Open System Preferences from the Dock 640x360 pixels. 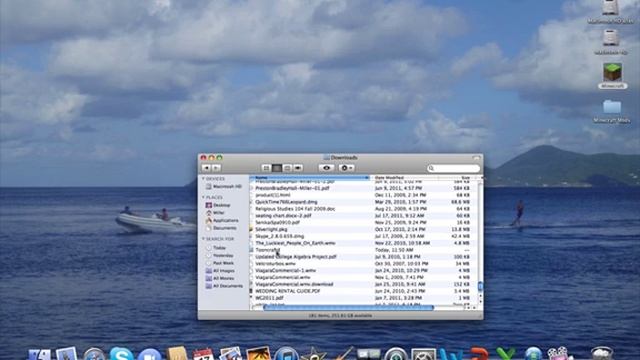click(423, 354)
